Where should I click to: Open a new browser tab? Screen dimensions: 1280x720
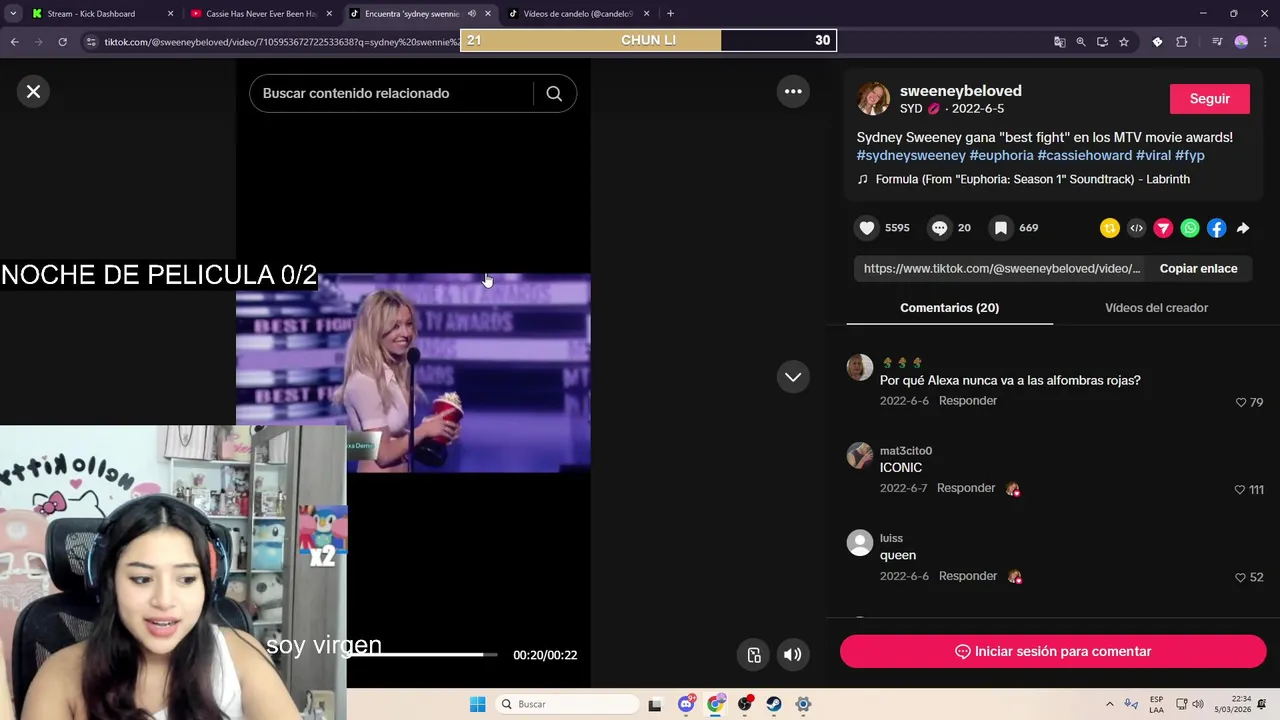coord(670,14)
